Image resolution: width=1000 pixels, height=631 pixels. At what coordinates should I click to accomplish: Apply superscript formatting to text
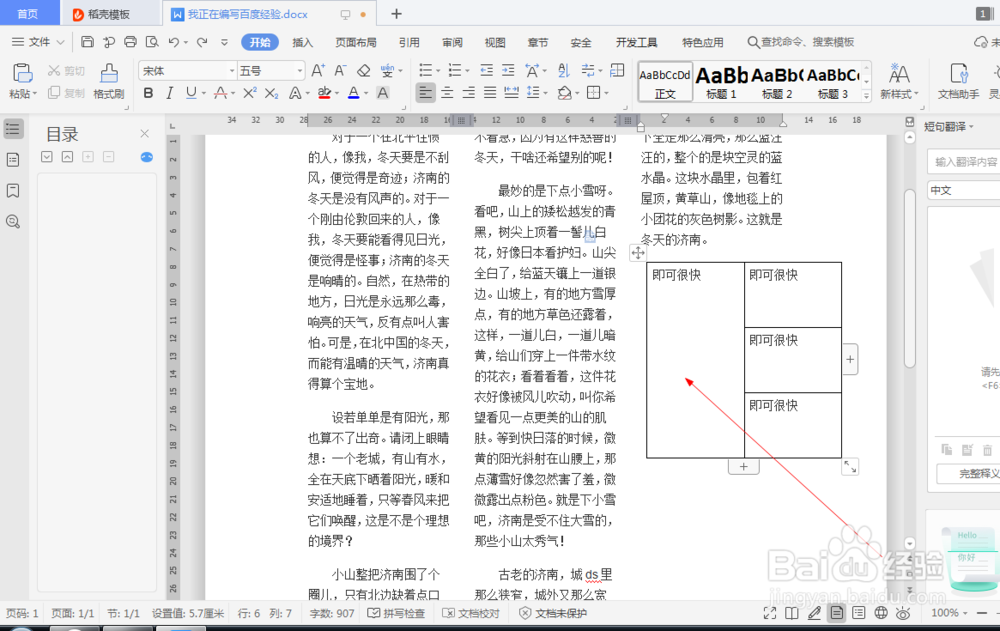point(250,94)
